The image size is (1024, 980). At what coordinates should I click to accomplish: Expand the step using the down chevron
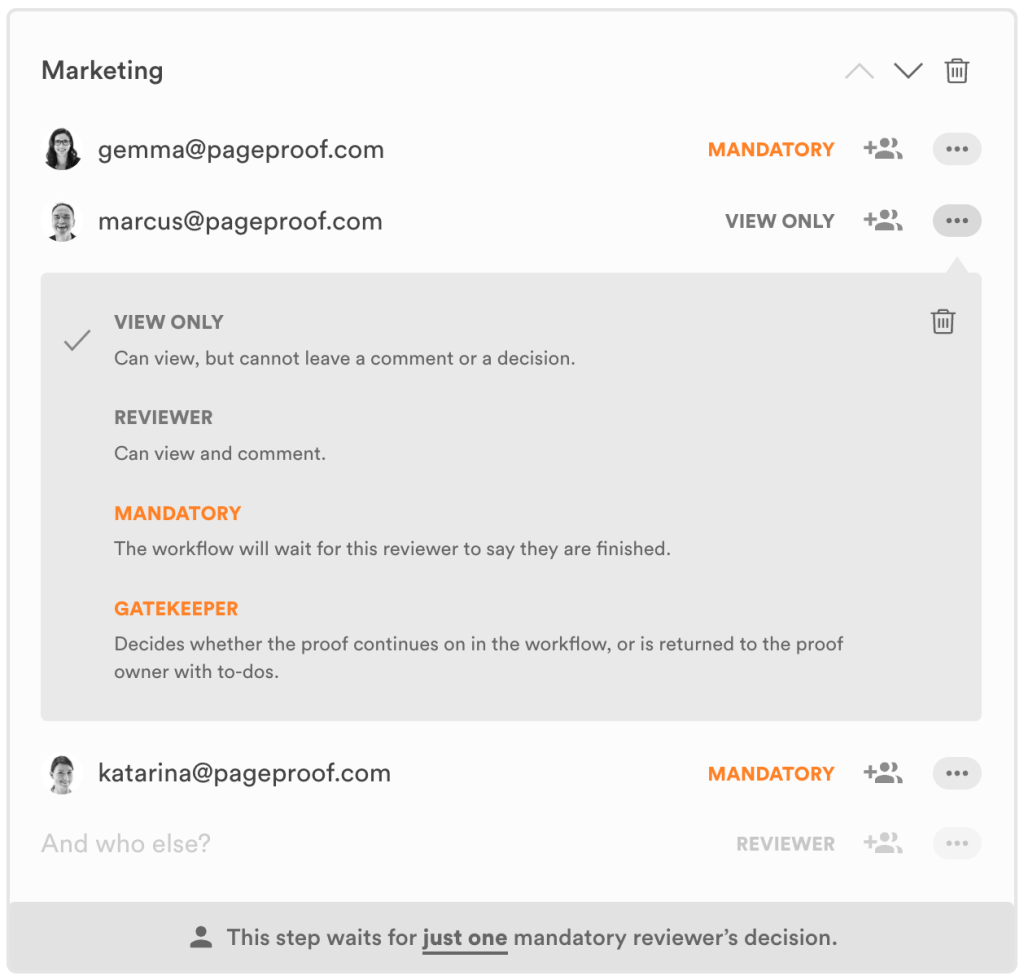[x=908, y=70]
